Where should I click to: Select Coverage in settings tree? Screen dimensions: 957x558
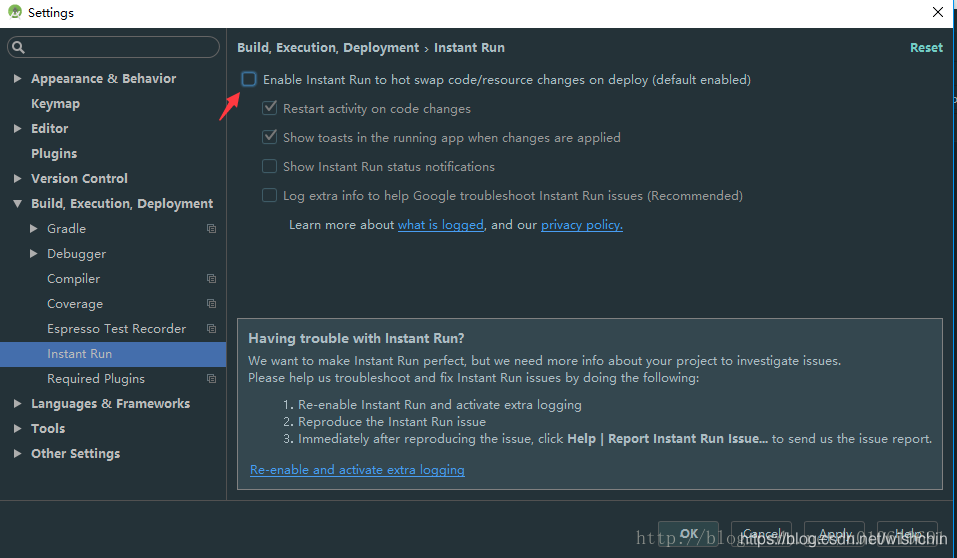pos(75,303)
